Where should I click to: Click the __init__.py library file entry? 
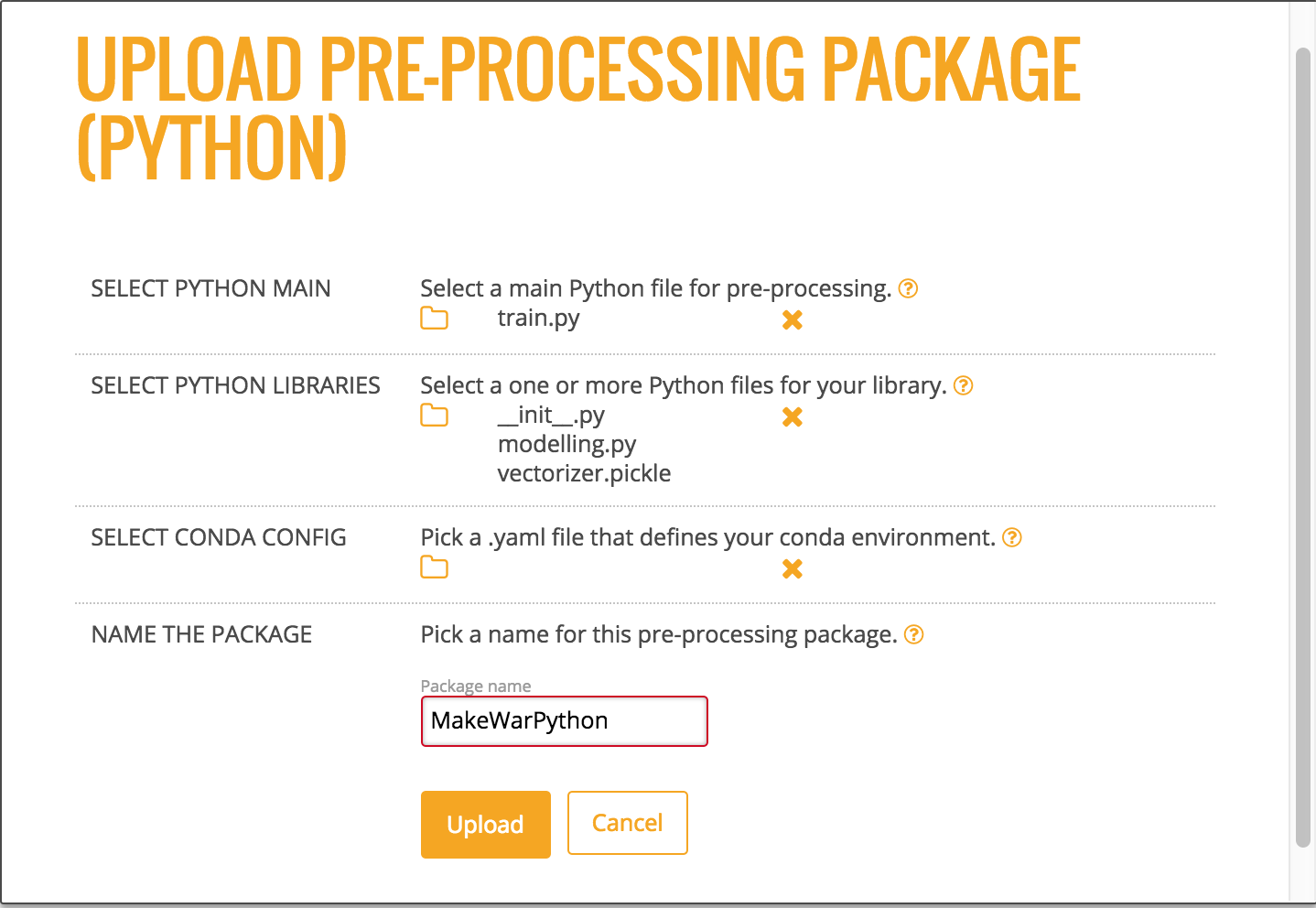point(551,416)
